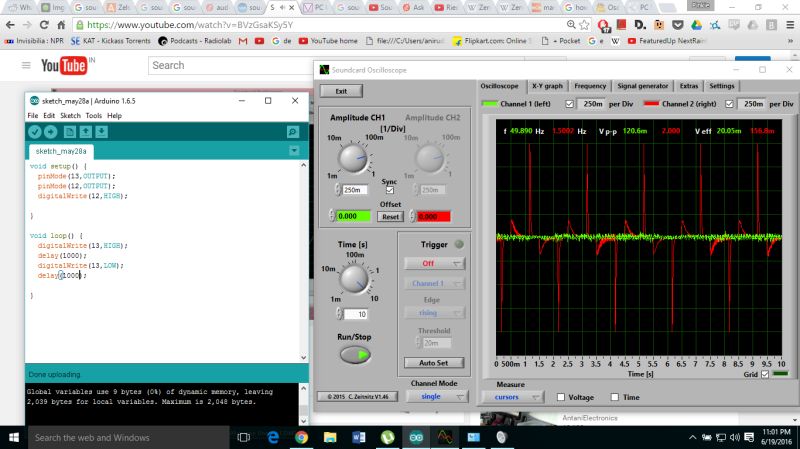Click the trigger Auto Set button
The width and height of the screenshot is (800, 449).
[434, 363]
